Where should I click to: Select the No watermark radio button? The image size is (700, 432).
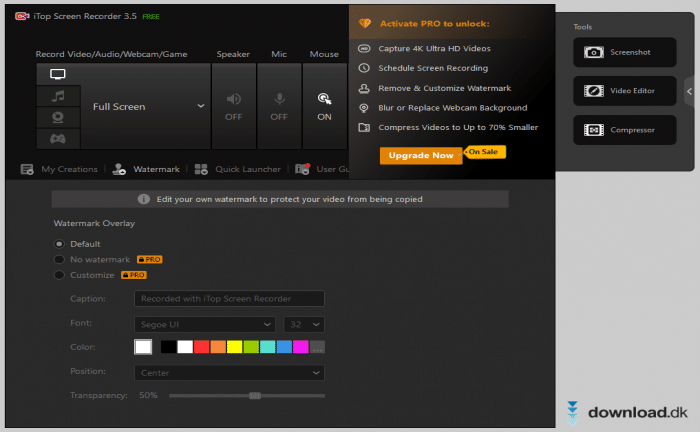click(59, 259)
